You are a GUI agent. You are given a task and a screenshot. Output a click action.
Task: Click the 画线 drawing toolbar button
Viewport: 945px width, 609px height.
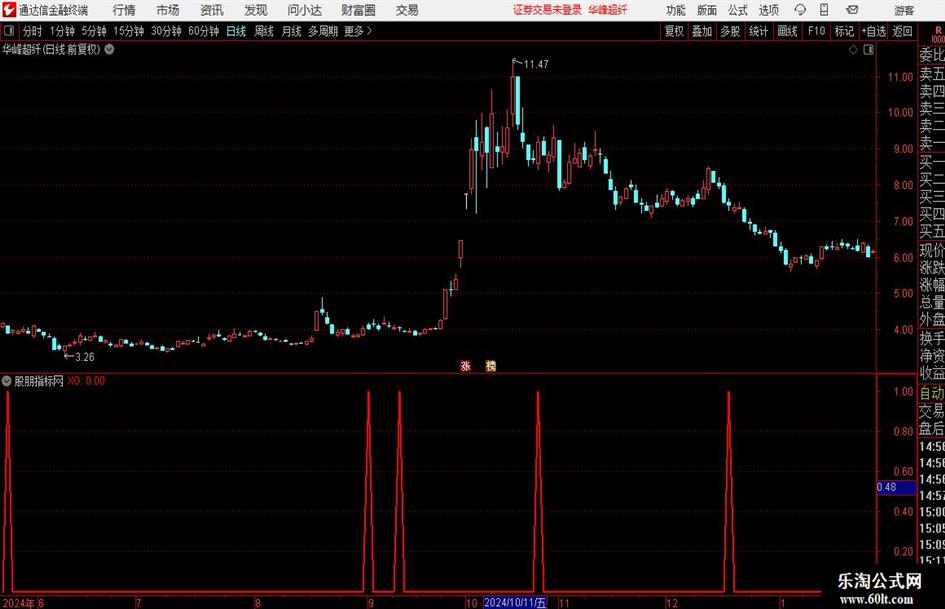pyautogui.click(x=788, y=31)
